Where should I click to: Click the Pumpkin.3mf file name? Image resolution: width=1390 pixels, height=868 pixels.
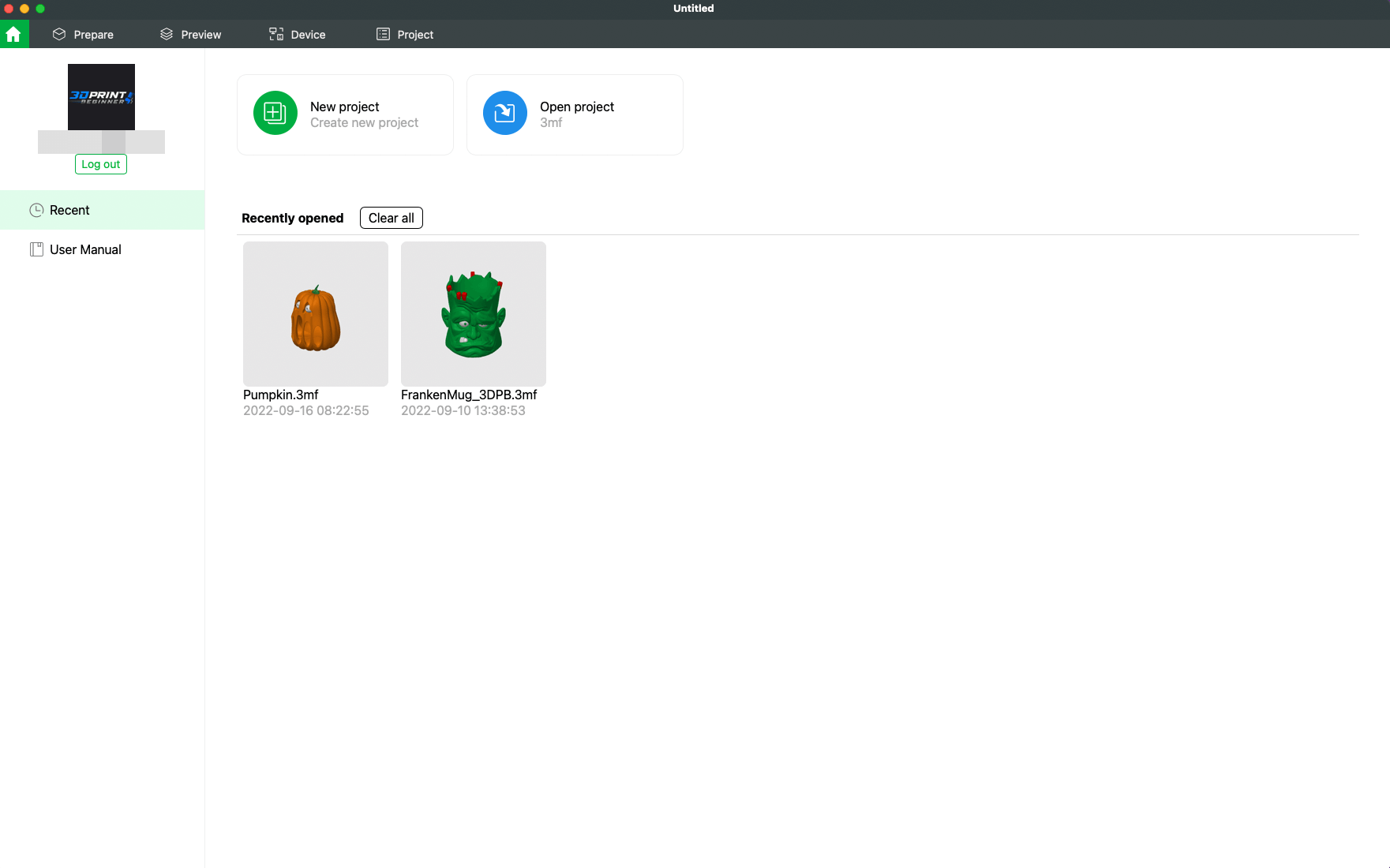coord(281,395)
